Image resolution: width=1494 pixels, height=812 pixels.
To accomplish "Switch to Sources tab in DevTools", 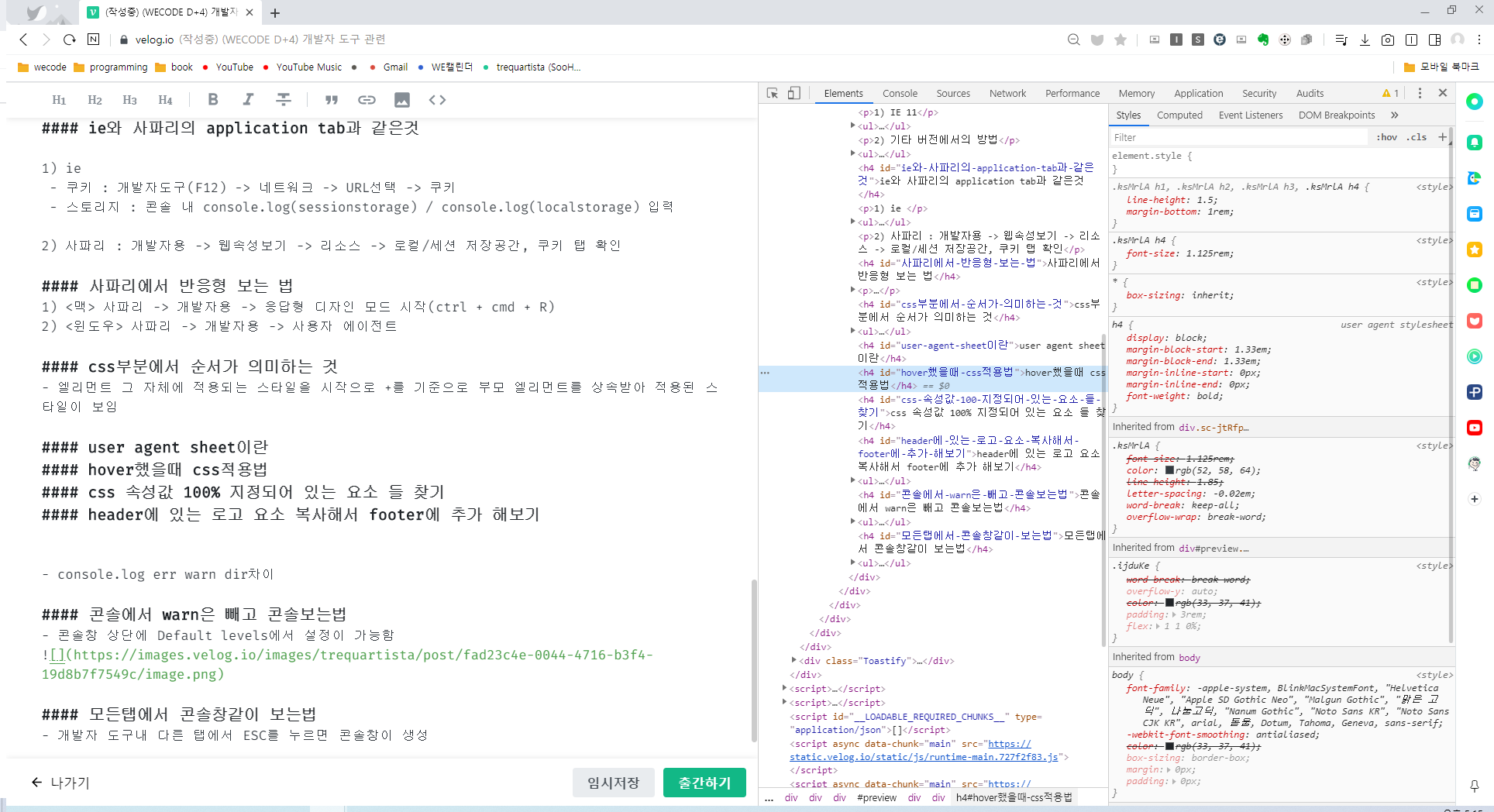I will point(953,93).
